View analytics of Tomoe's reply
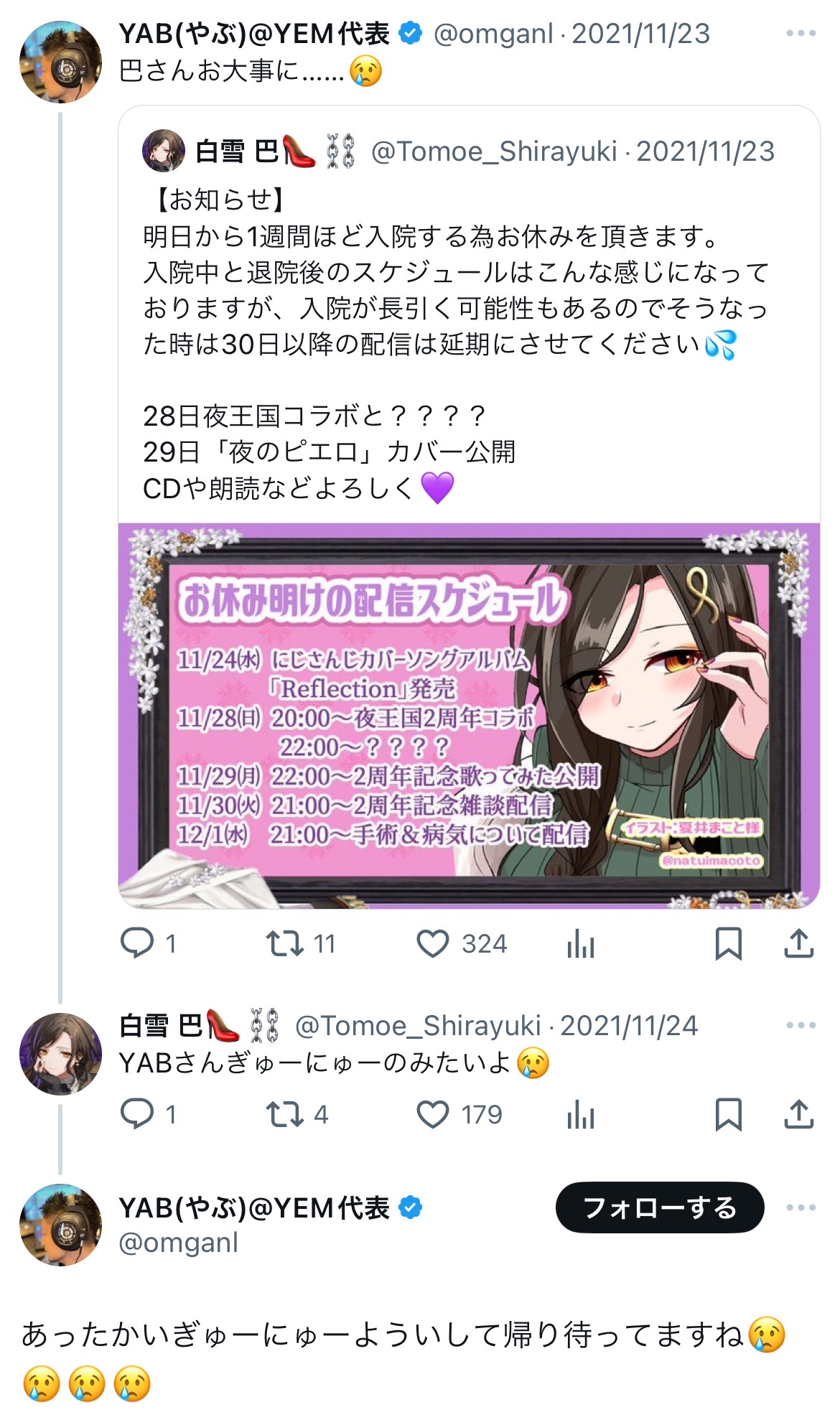The image size is (840, 1425). tap(581, 1114)
